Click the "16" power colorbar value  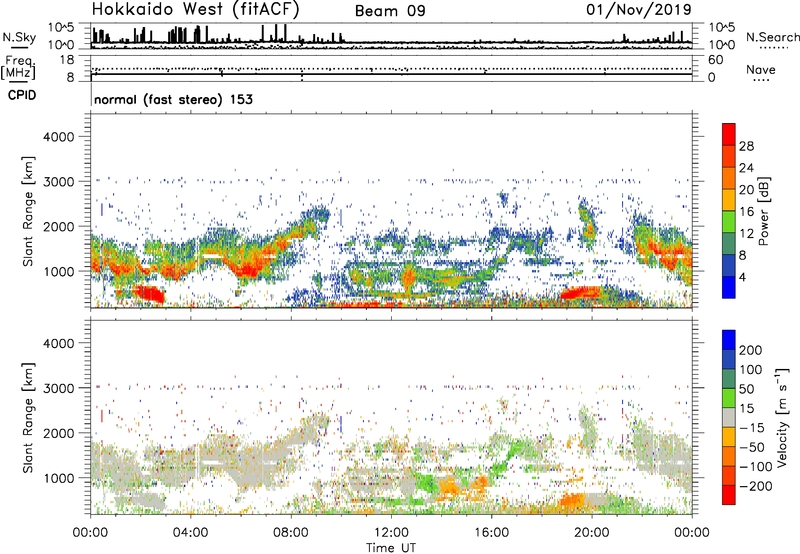click(746, 212)
